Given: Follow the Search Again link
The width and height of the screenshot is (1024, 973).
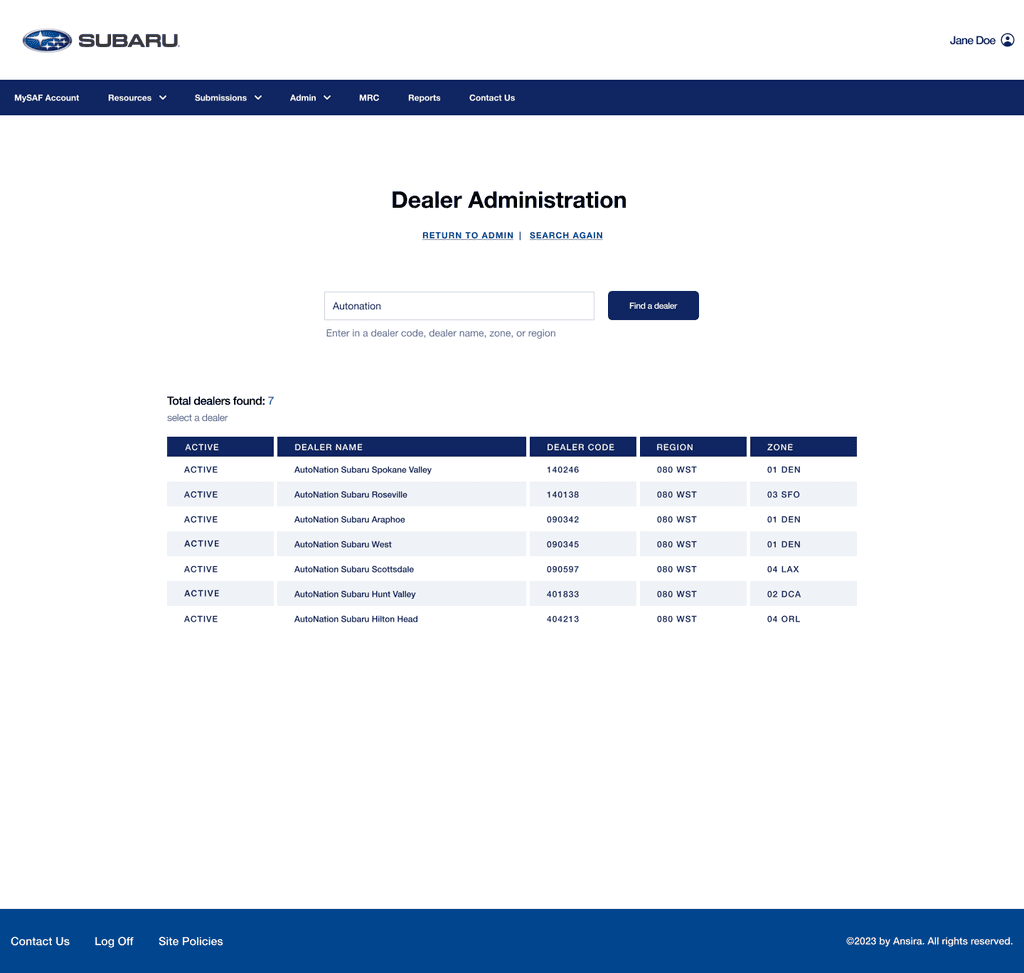Looking at the screenshot, I should [x=566, y=235].
